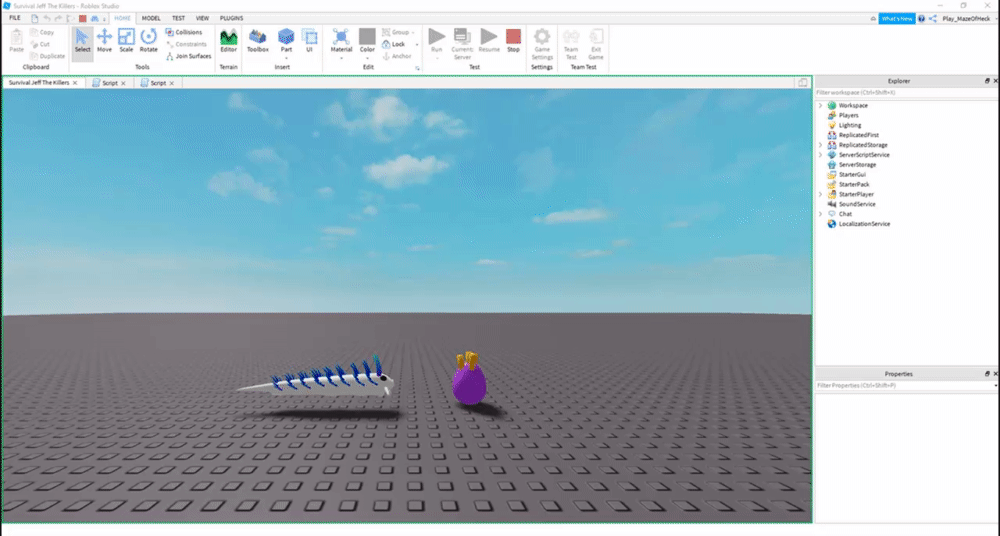Viewport: 1000px width, 536px height.
Task: Switch to the PLUGINS ribbon tab
Action: pyautogui.click(x=232, y=18)
